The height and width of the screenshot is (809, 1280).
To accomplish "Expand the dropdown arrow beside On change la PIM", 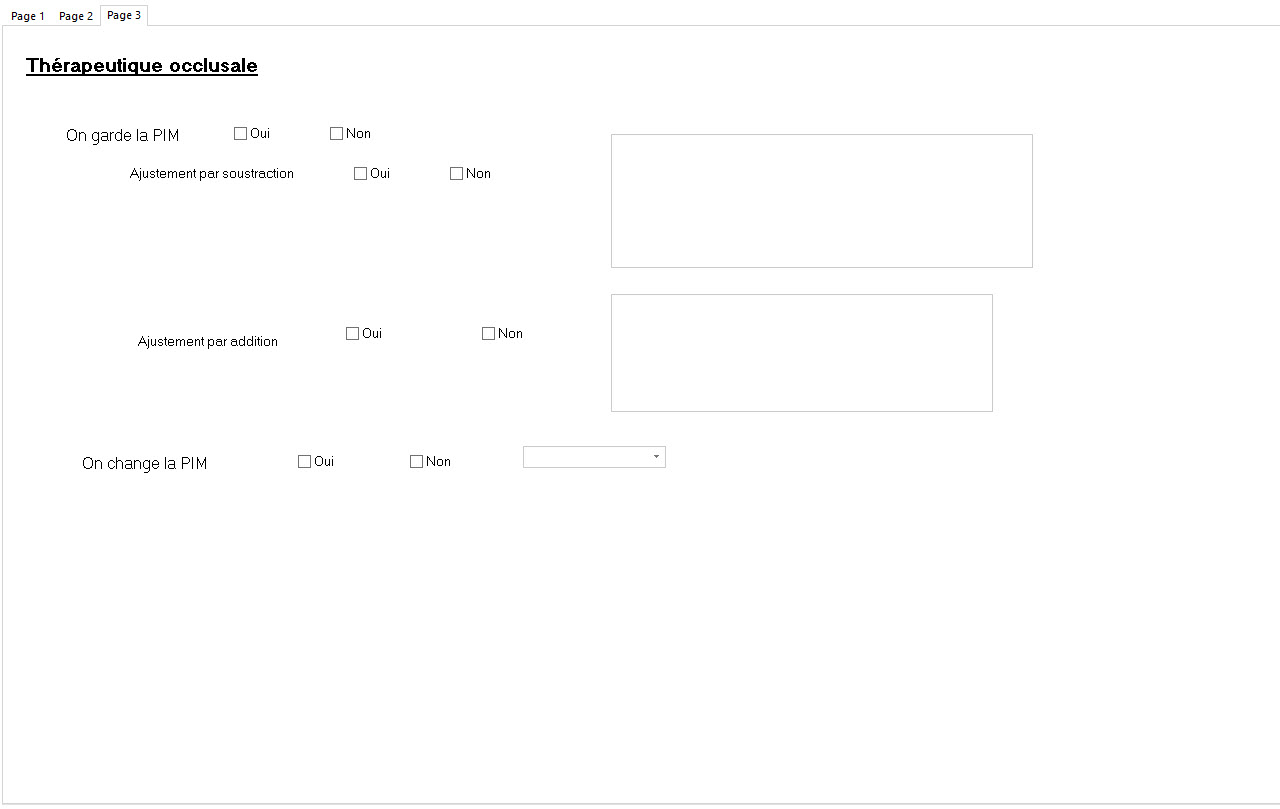I will (x=656, y=457).
